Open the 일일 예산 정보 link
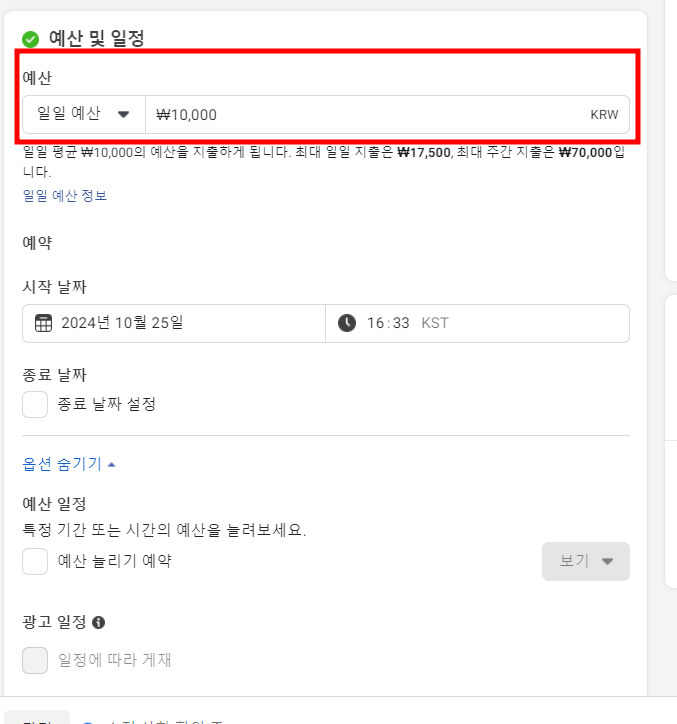The image size is (677, 724). tap(65, 196)
